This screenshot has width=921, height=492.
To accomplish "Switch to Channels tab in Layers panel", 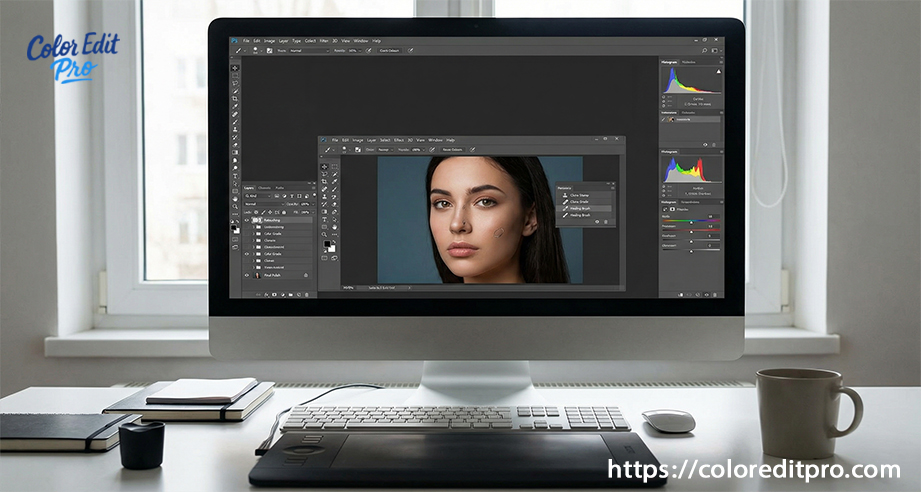I will click(x=264, y=188).
